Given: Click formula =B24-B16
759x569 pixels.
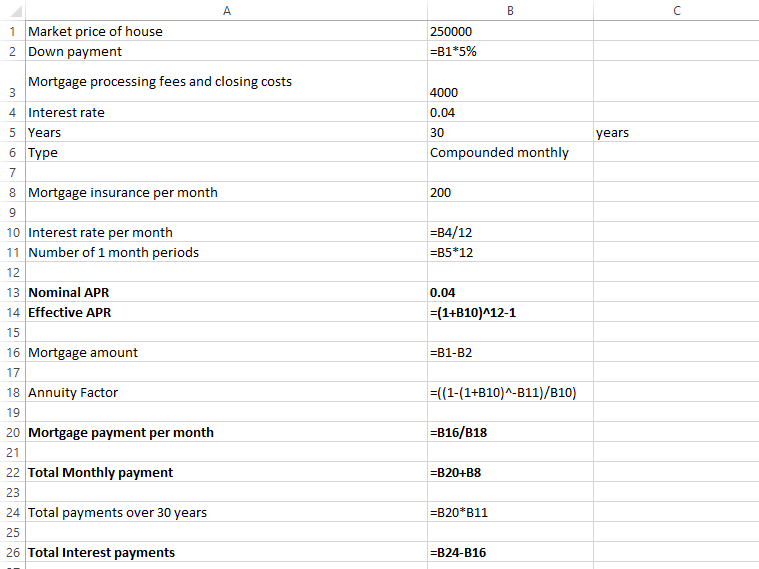Looking at the screenshot, I should [510, 552].
